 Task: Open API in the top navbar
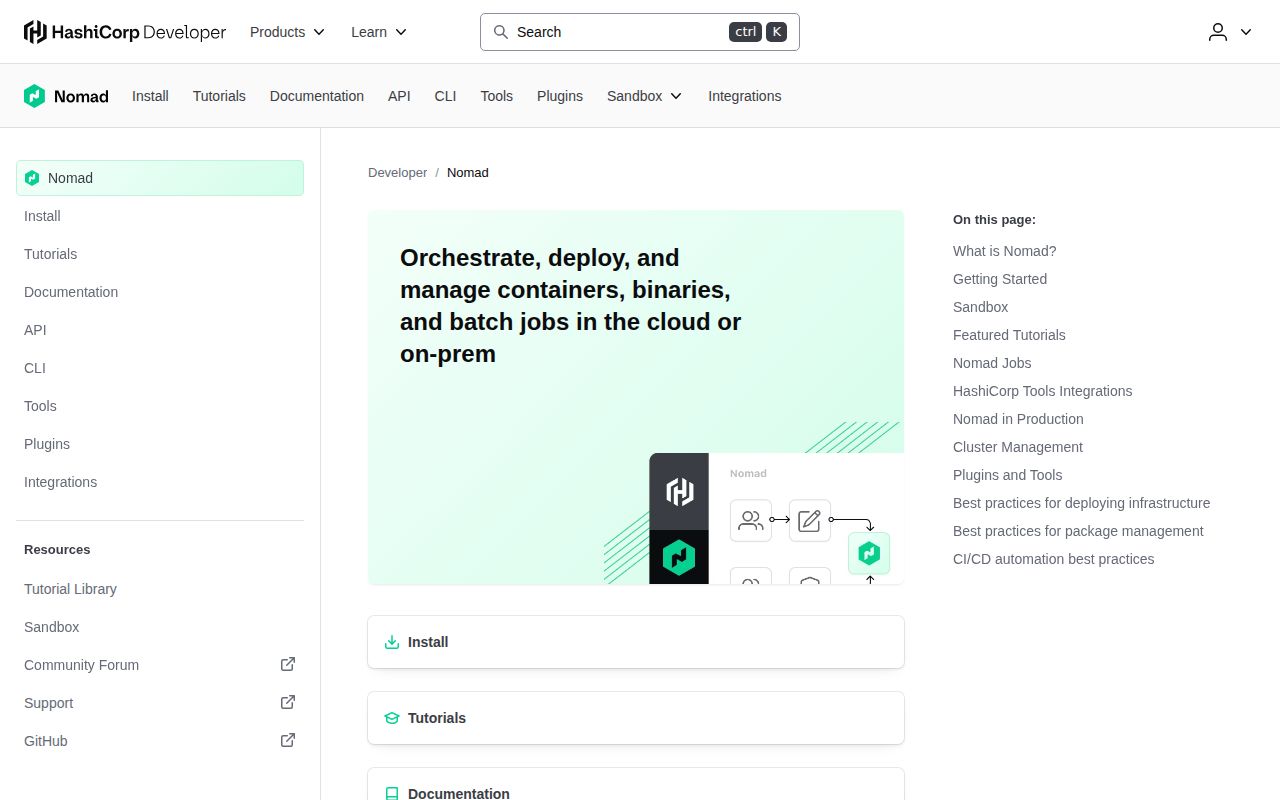[x=399, y=96]
